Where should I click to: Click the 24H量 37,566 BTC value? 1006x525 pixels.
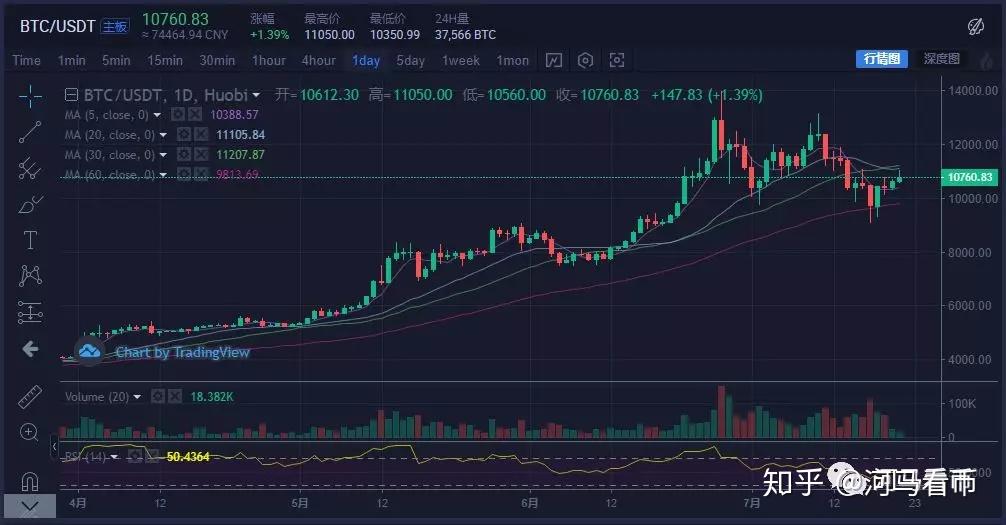tap(465, 35)
